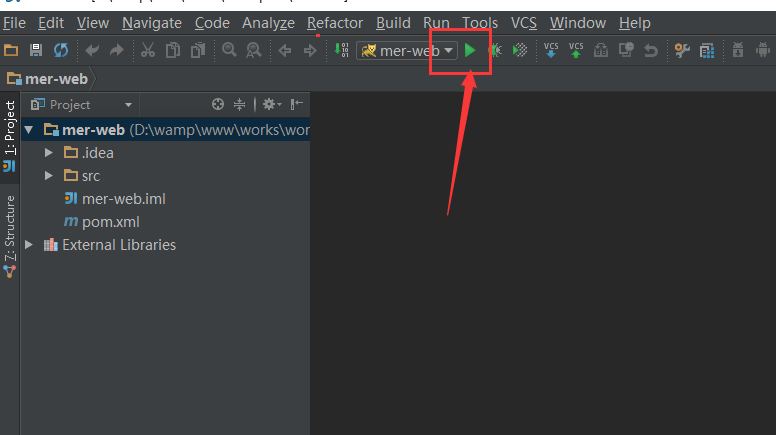Click the Redo arrow icon
The width and height of the screenshot is (776, 435).
point(117,50)
